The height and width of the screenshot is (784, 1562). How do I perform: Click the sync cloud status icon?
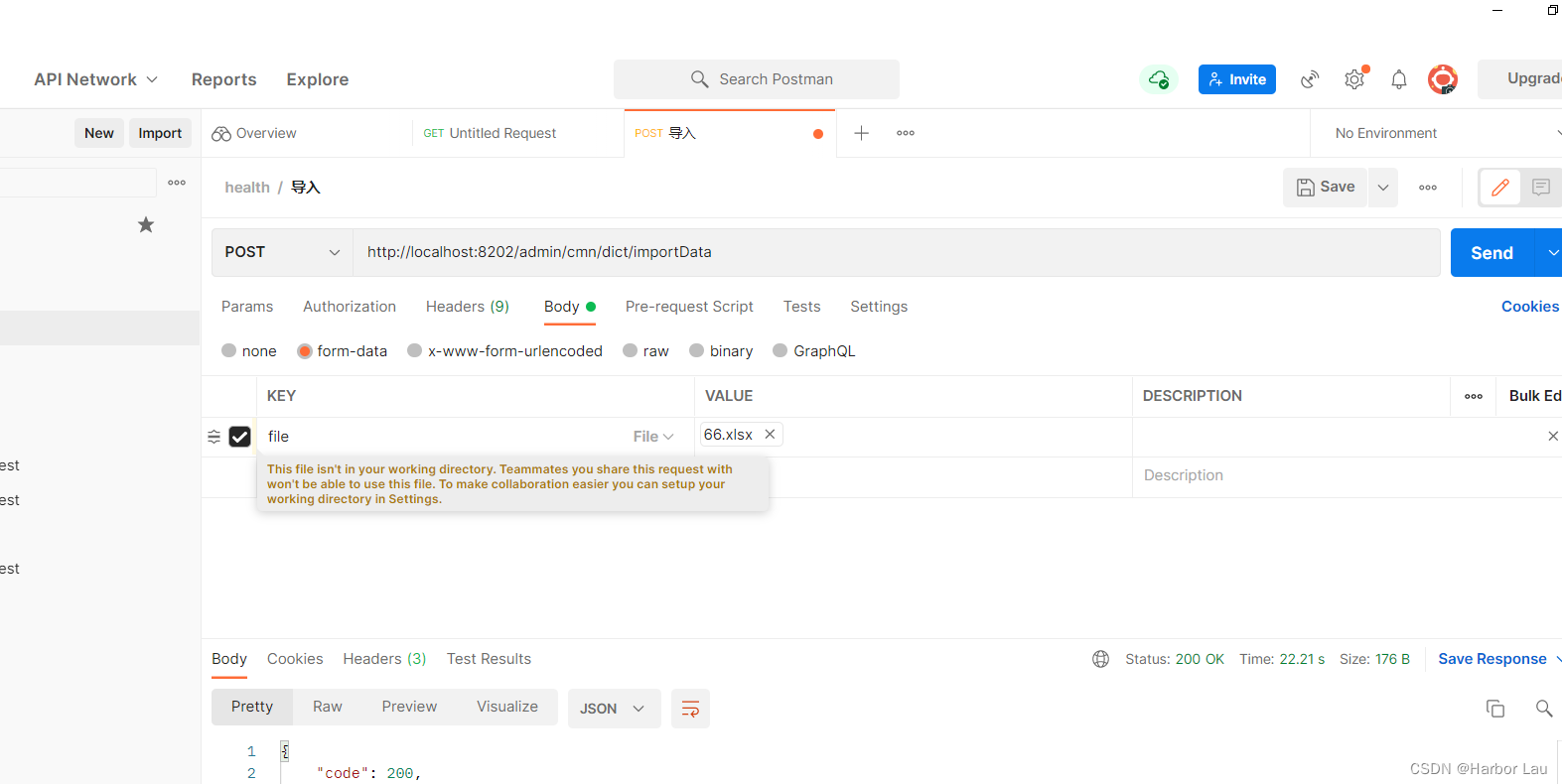[1158, 79]
